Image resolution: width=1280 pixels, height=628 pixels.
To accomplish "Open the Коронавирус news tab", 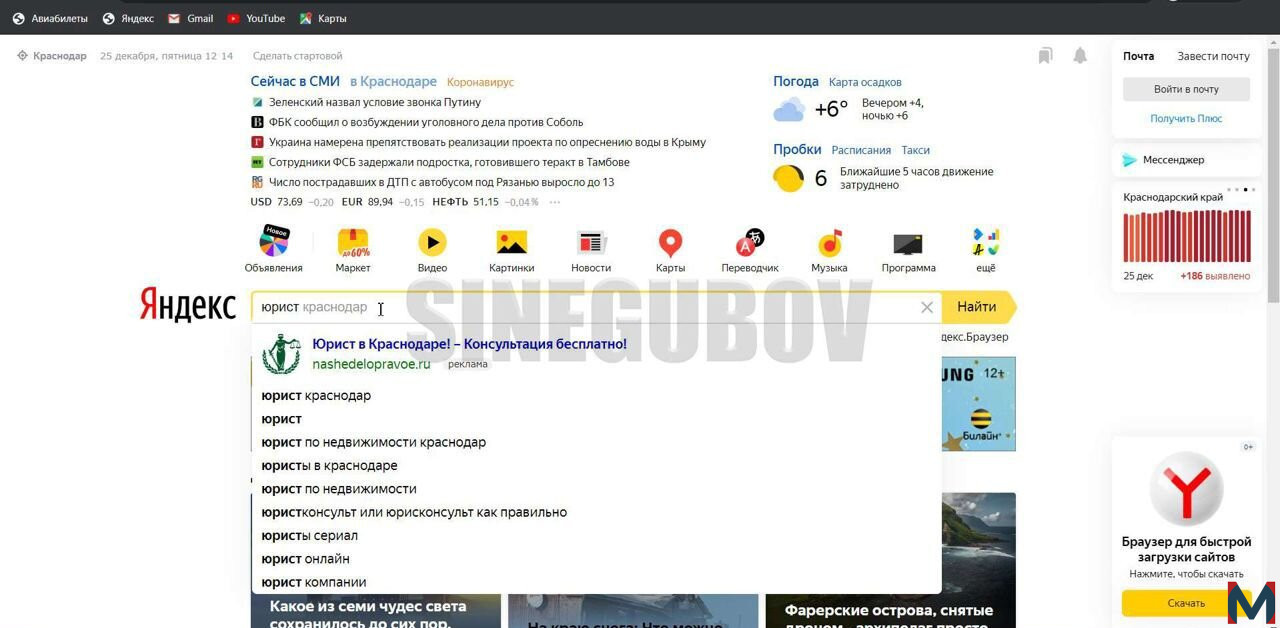I will pyautogui.click(x=480, y=82).
